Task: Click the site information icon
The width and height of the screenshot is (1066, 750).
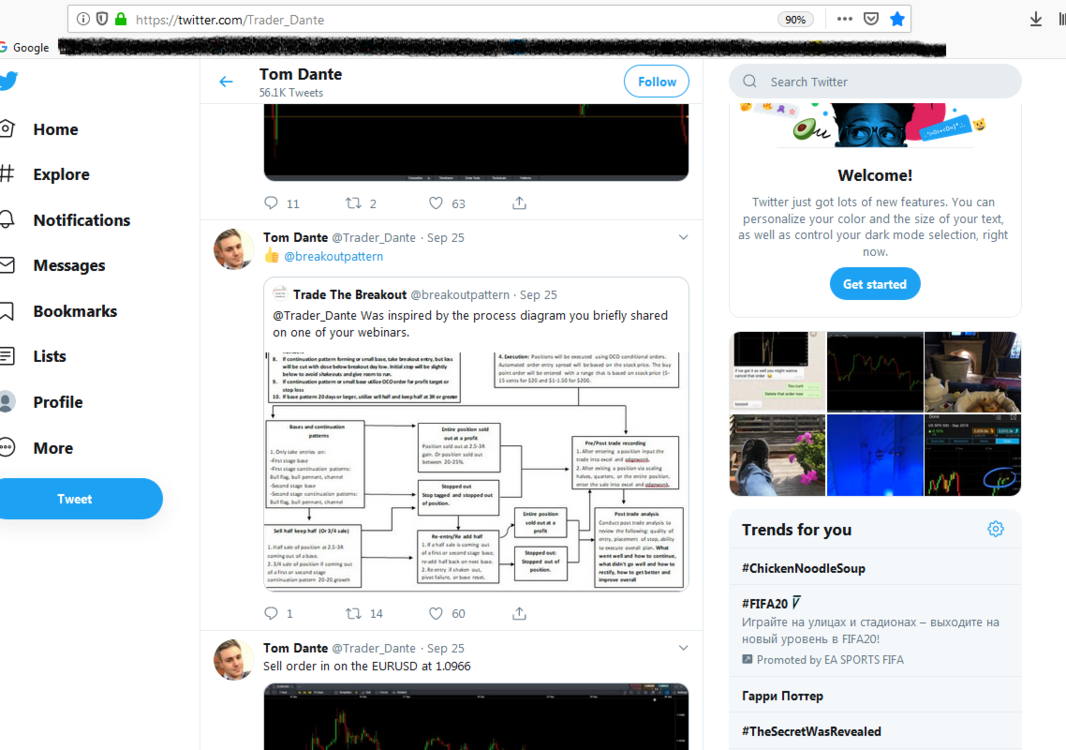Action: coord(83,19)
